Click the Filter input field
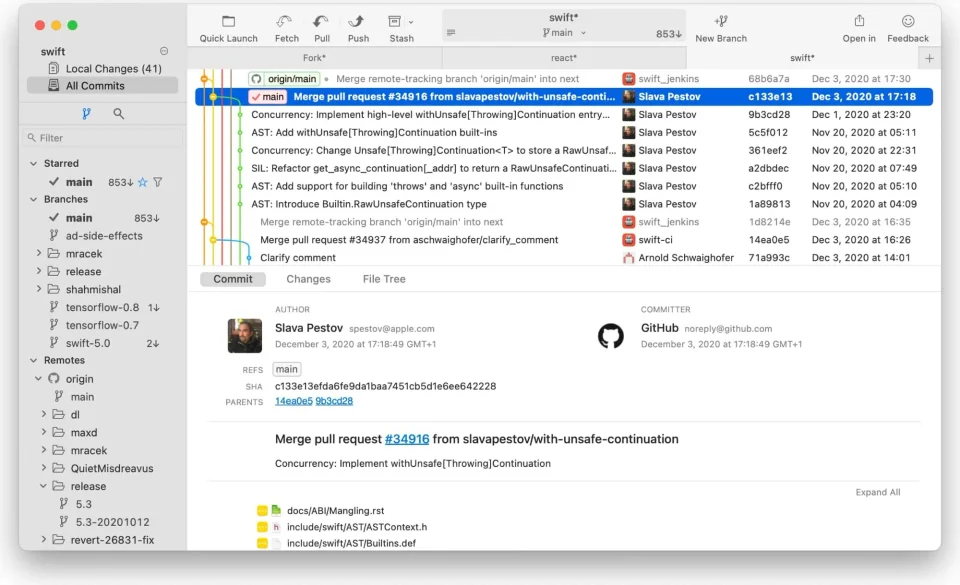The width and height of the screenshot is (960, 585). pyautogui.click(x=103, y=138)
